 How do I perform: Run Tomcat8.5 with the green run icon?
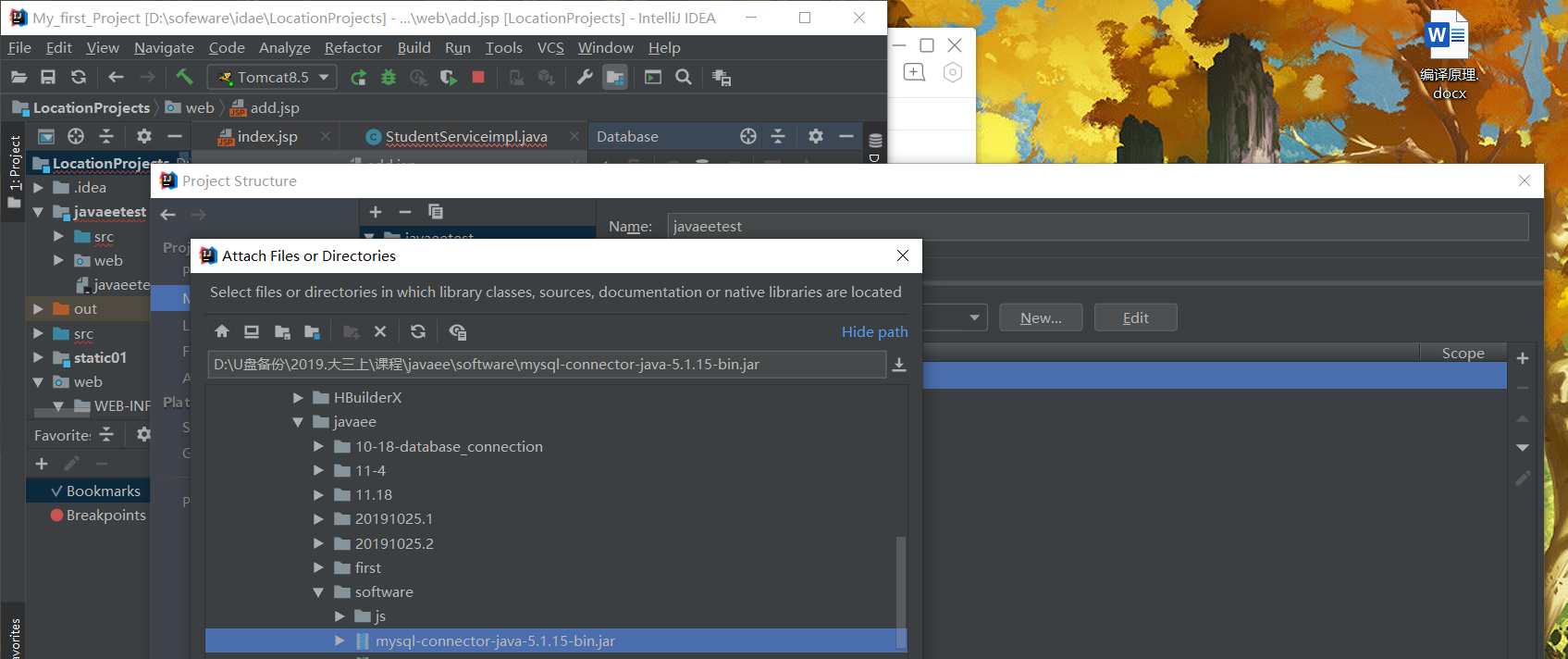pyautogui.click(x=358, y=78)
